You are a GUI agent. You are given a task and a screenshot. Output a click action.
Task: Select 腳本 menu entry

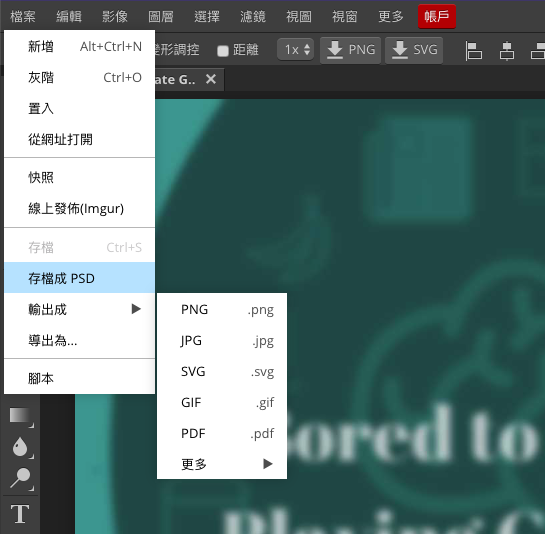point(80,378)
